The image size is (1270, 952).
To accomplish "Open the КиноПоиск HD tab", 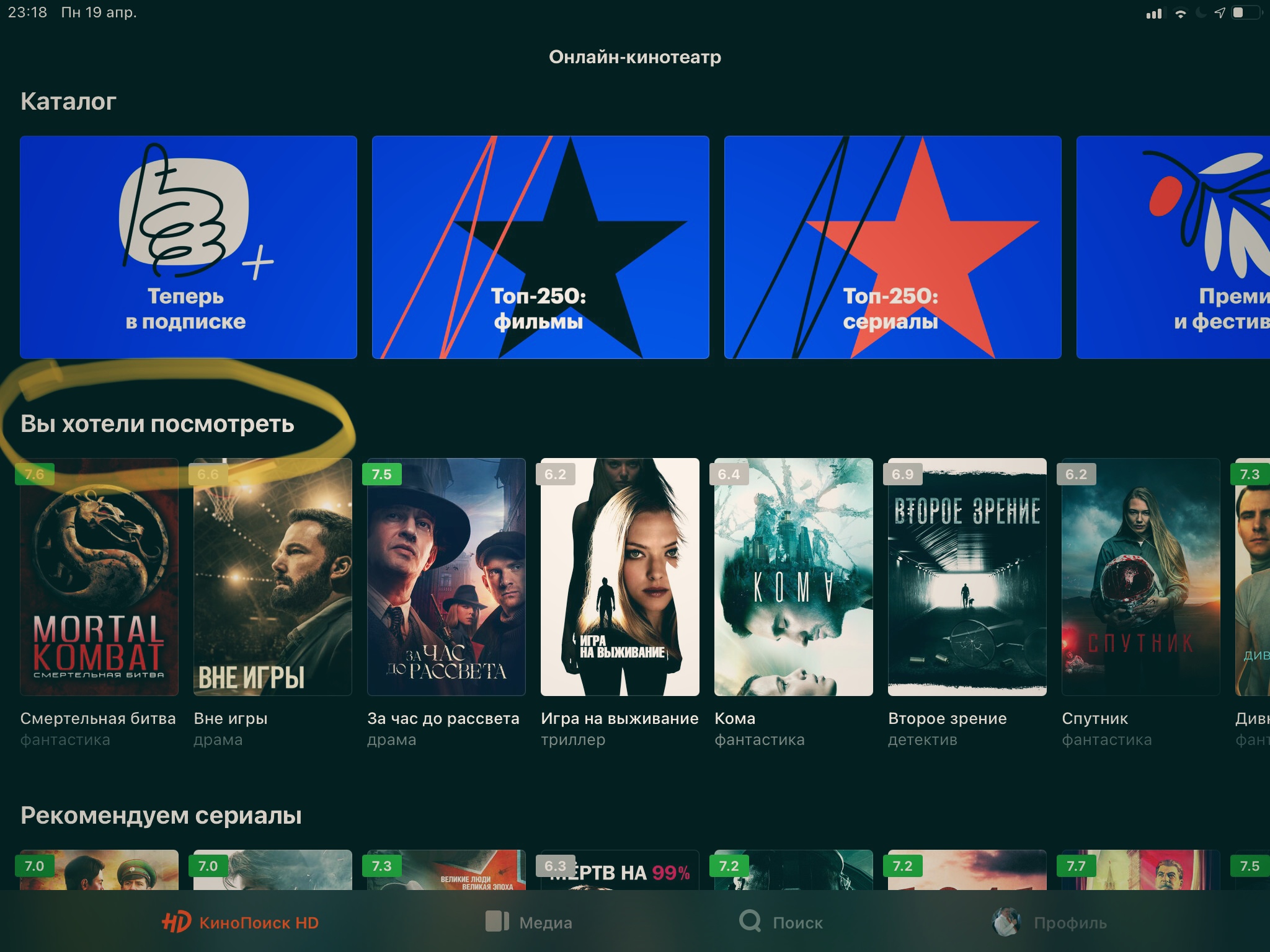I will coord(240,922).
